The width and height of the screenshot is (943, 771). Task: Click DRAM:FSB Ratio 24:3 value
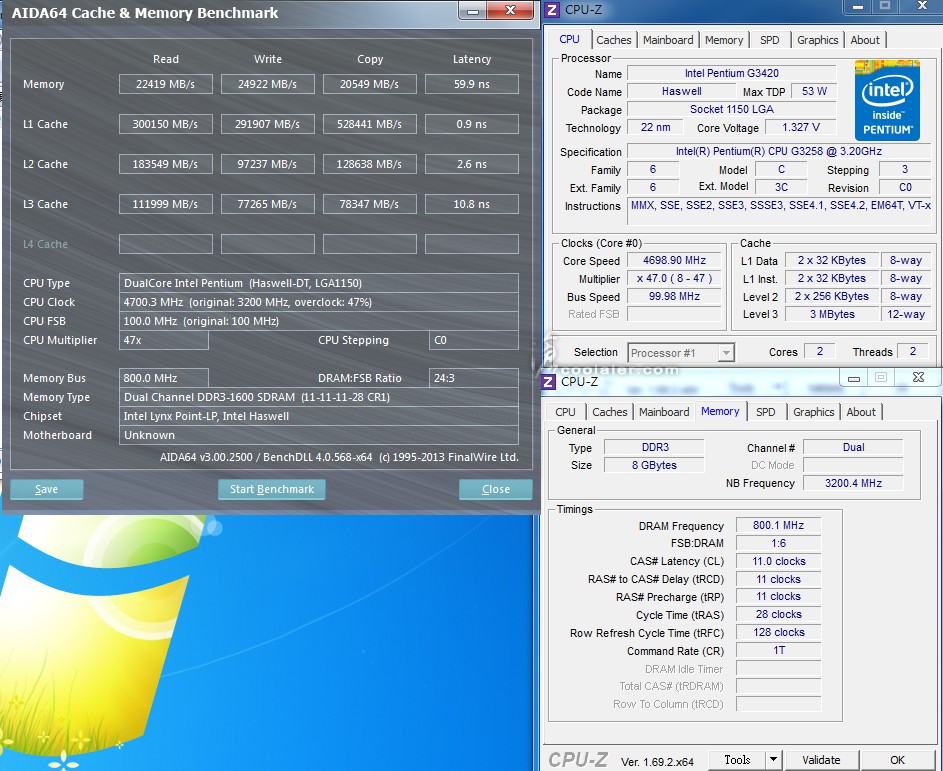coord(474,378)
